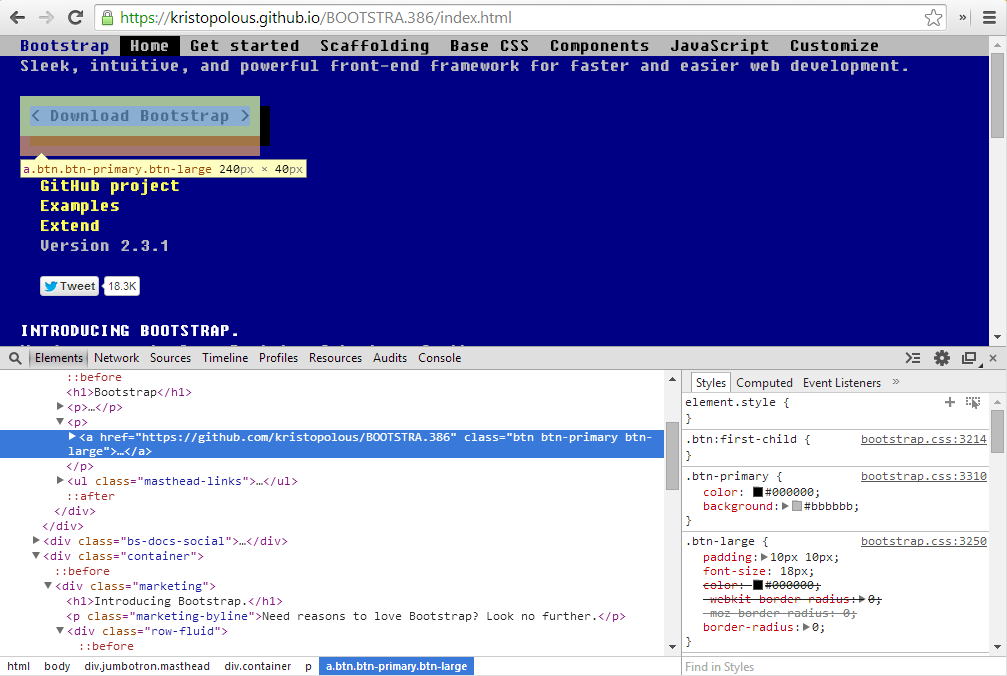Show the DevTools console drawer
Screen dimensions: 1007x676
click(913, 358)
